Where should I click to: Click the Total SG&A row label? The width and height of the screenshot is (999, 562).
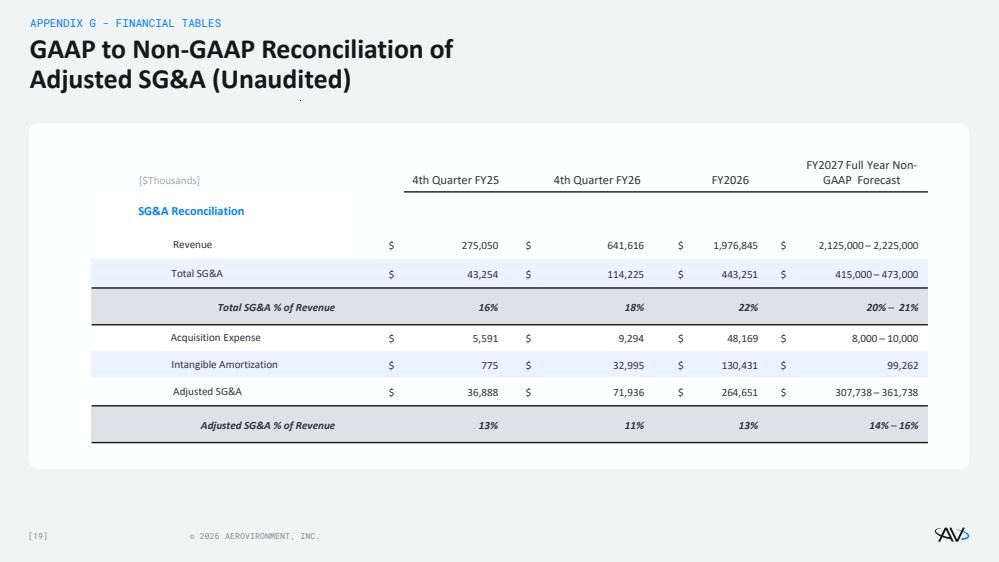point(197,273)
